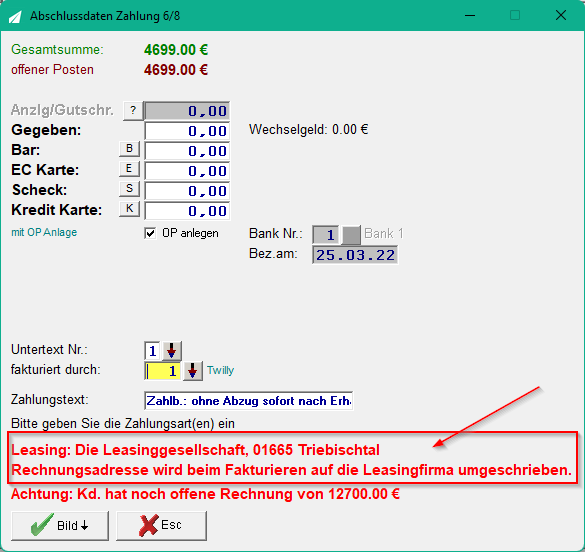This screenshot has height=552, width=585.
Task: Click the S shortcut button for Scheck
Action: (129, 188)
